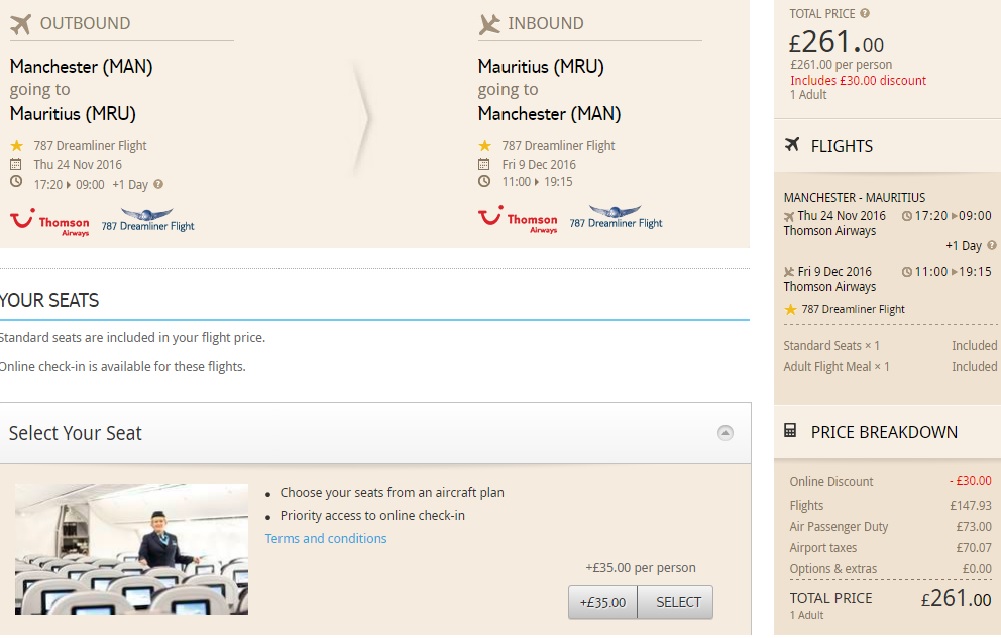Click the calculator icon next to PRICE BREAKDOWN
This screenshot has height=638, width=1001.
[790, 430]
